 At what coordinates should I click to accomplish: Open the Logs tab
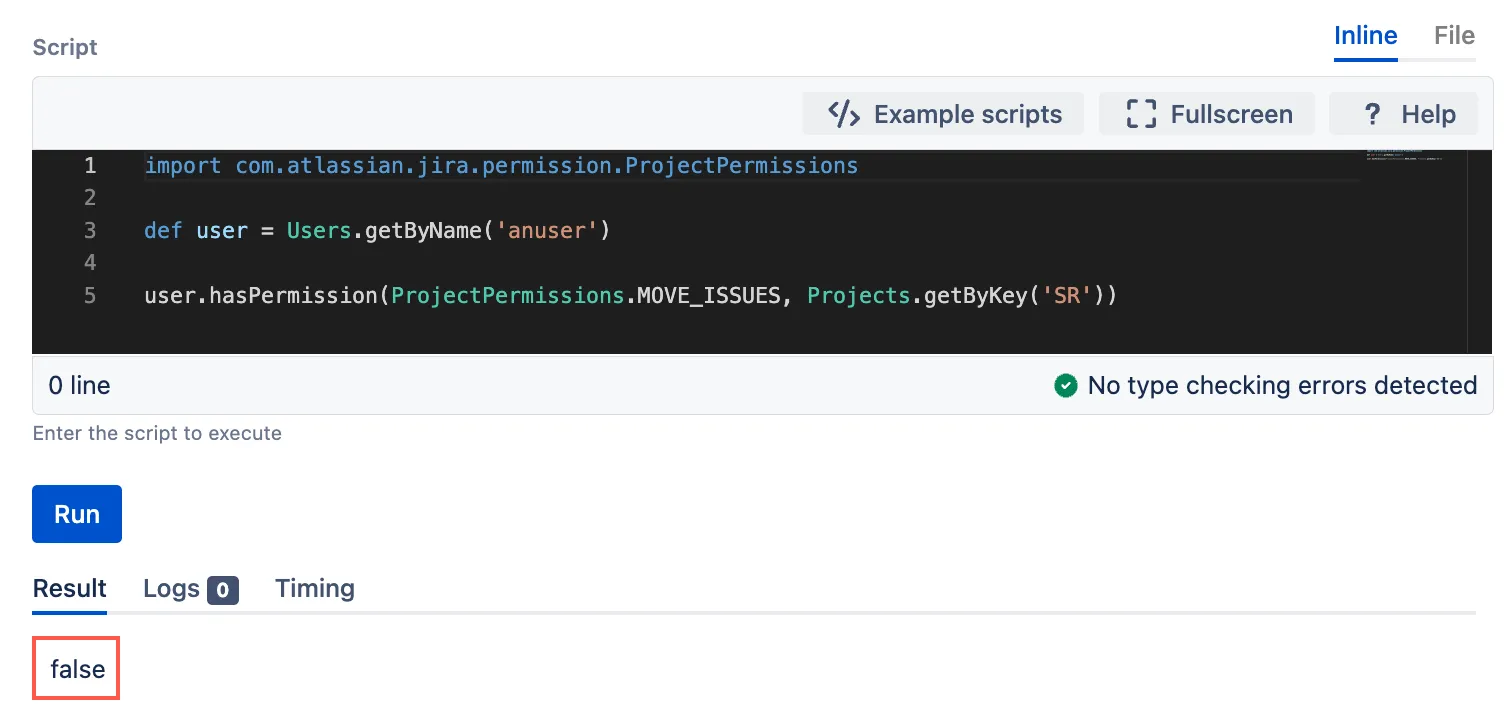tap(190, 589)
